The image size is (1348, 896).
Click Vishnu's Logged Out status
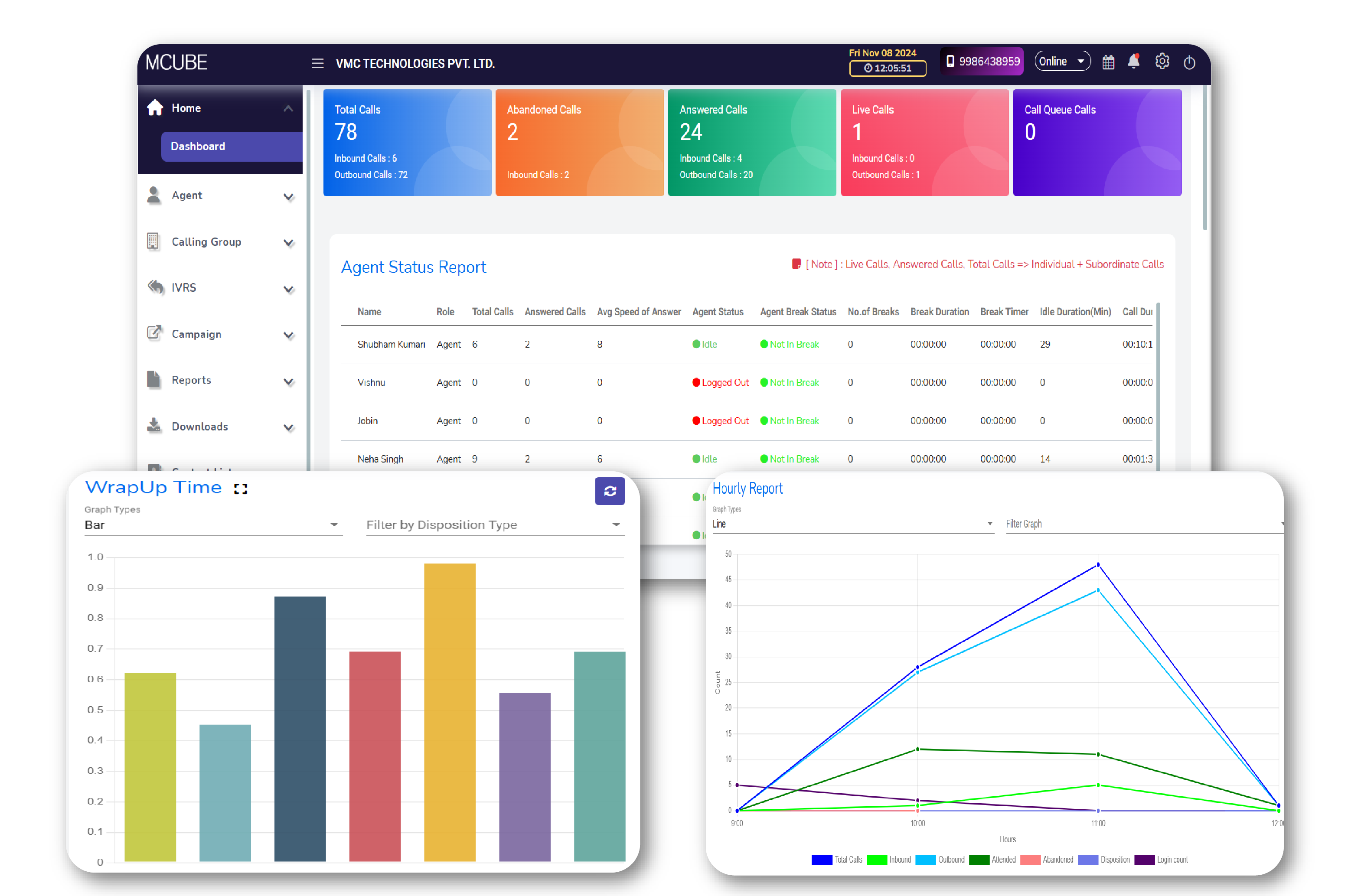[x=720, y=382]
